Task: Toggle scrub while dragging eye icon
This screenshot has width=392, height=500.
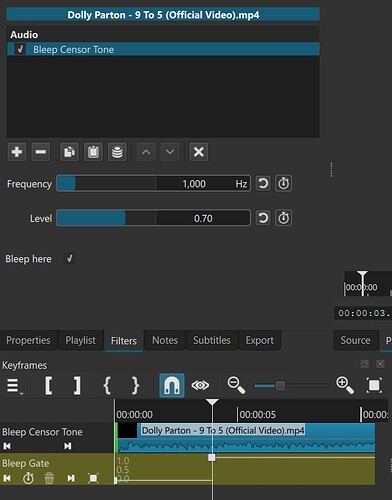Action: coord(200,385)
